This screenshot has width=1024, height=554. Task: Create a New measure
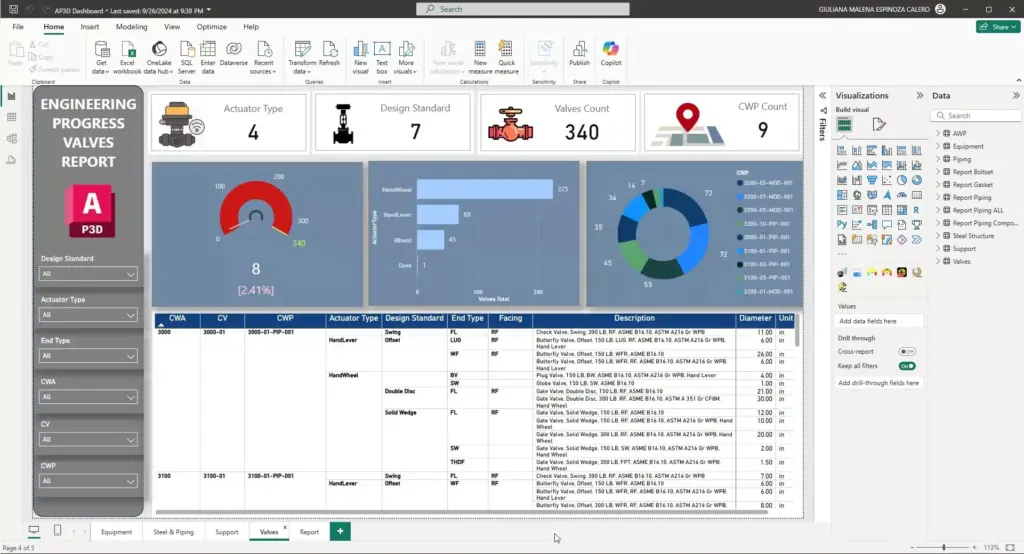(480, 57)
